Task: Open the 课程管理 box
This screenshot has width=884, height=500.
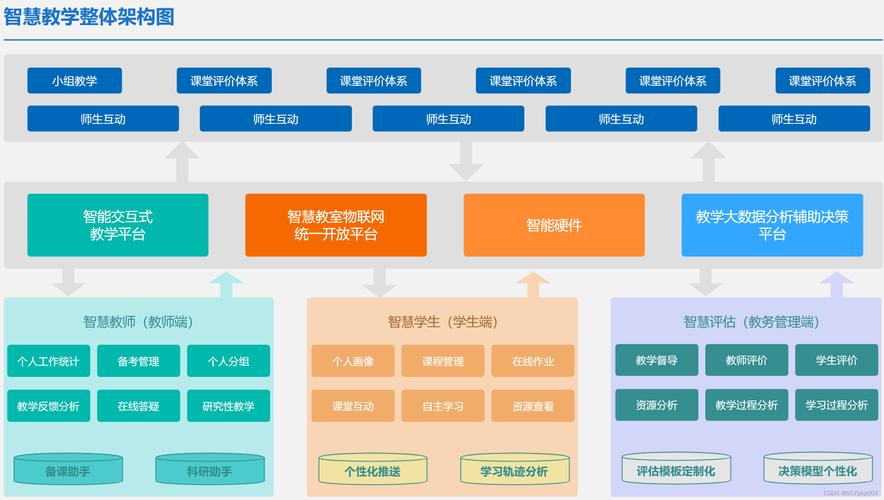Action: tap(443, 361)
